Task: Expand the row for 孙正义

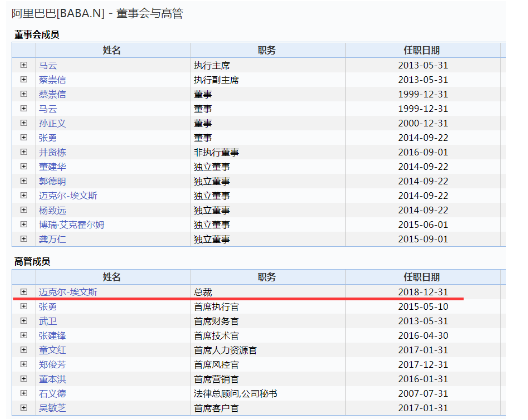Action: click(23, 123)
